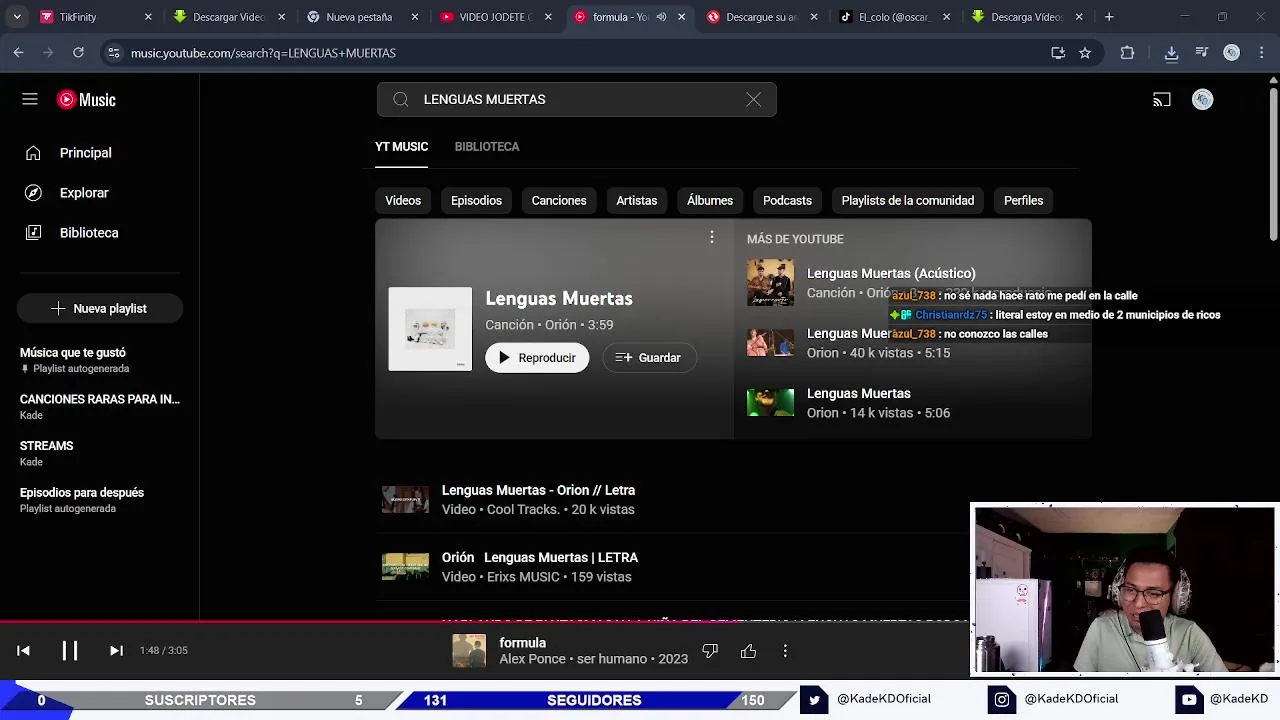Viewport: 1280px width, 720px height.
Task: Click Reproducir button on top result
Action: pyautogui.click(x=537, y=358)
